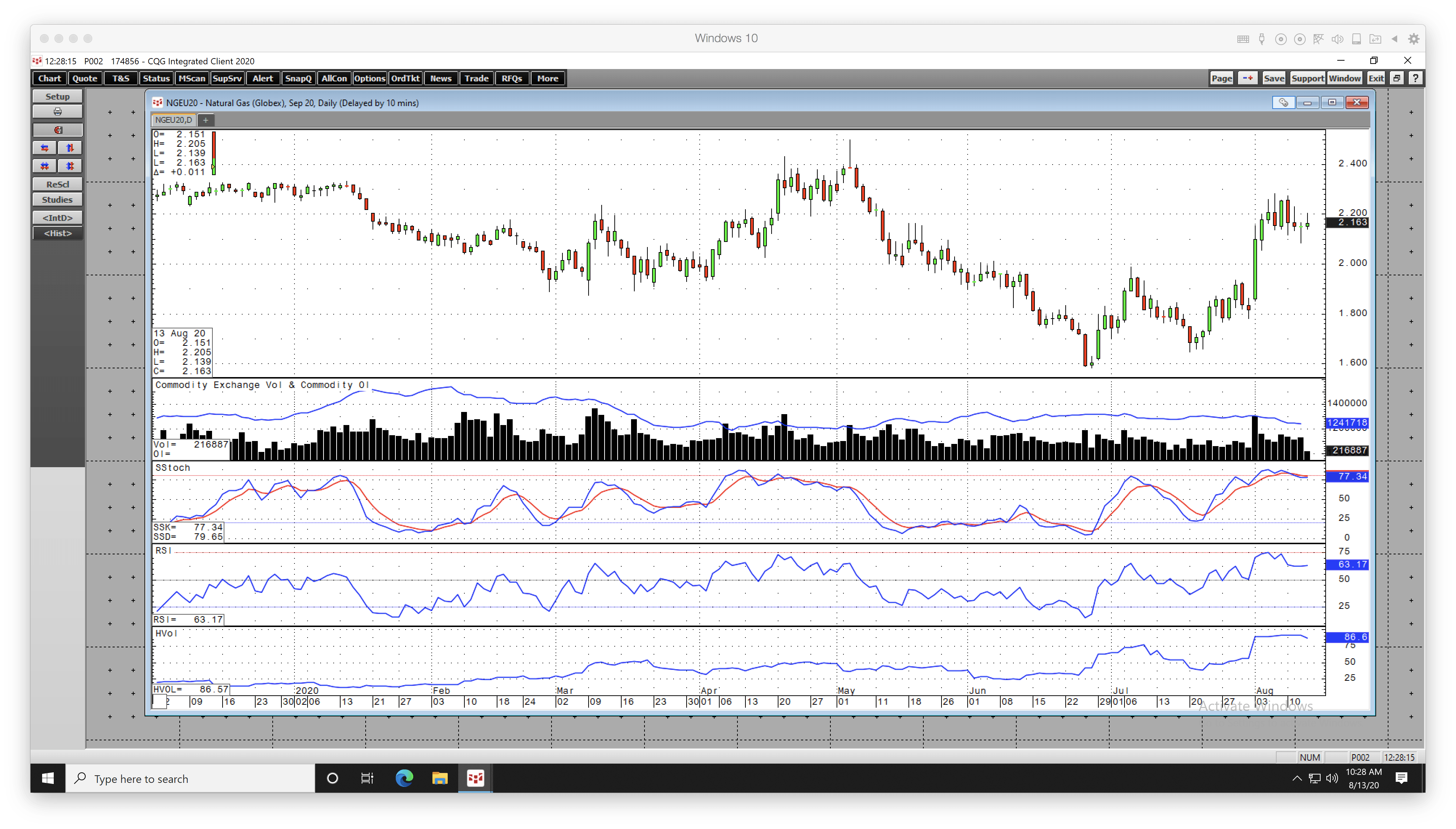Toggle the IntD intraday button
Image resolution: width=1456 pixels, height=829 pixels.
tap(57, 218)
